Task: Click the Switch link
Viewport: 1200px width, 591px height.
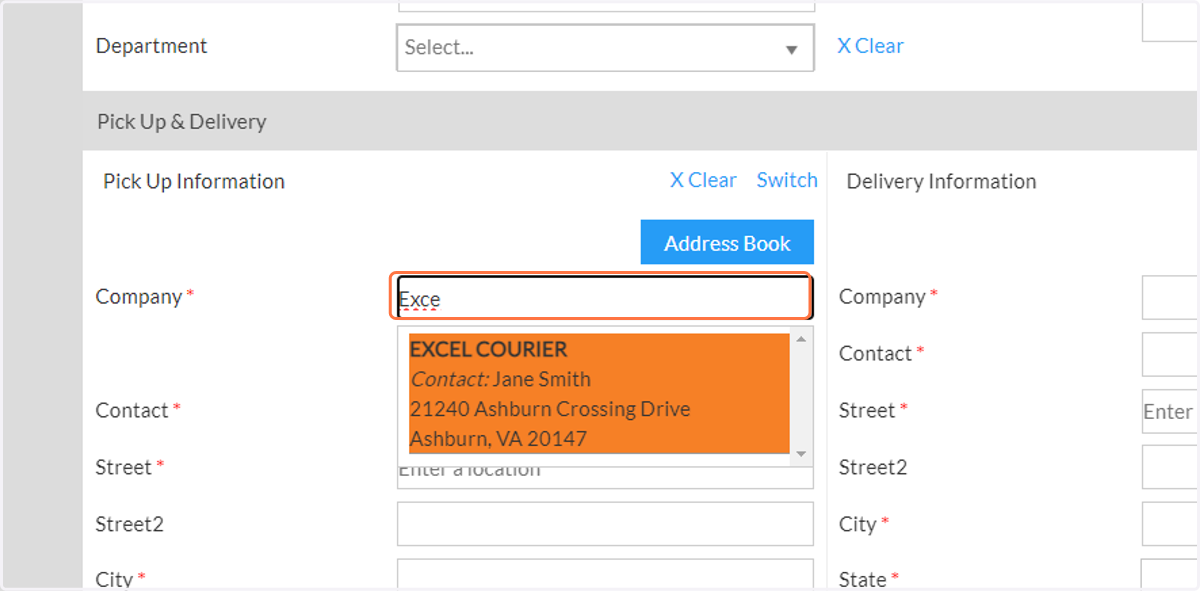Action: [x=787, y=180]
